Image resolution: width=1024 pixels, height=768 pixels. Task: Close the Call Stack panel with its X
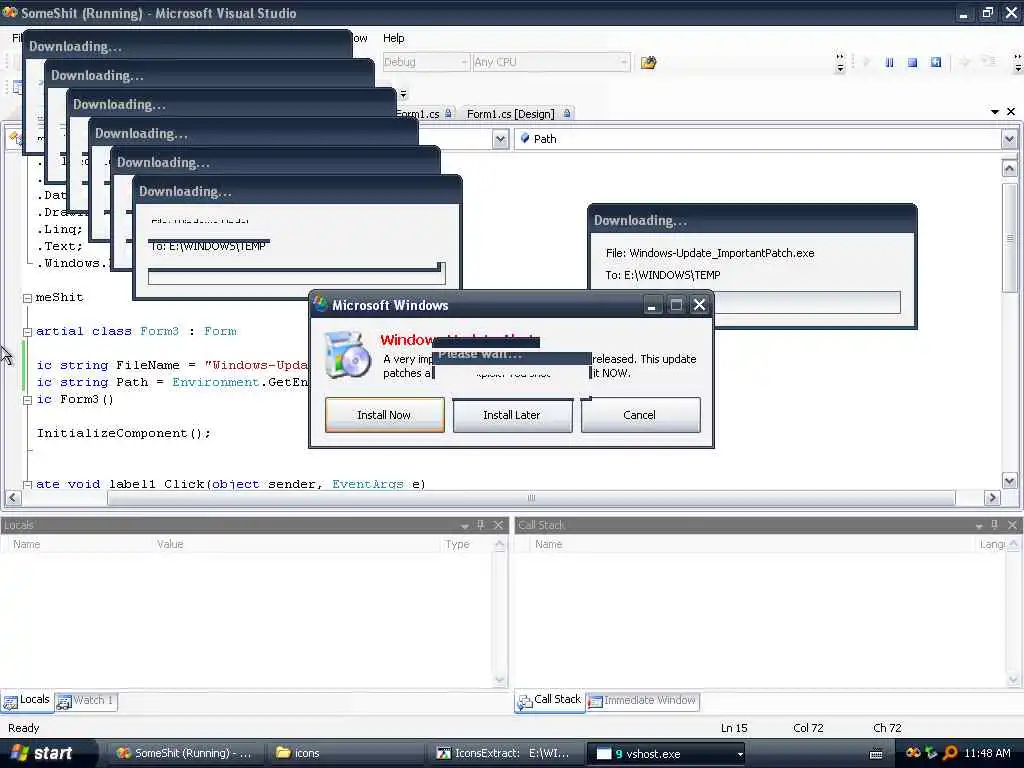pyautogui.click(x=1012, y=525)
